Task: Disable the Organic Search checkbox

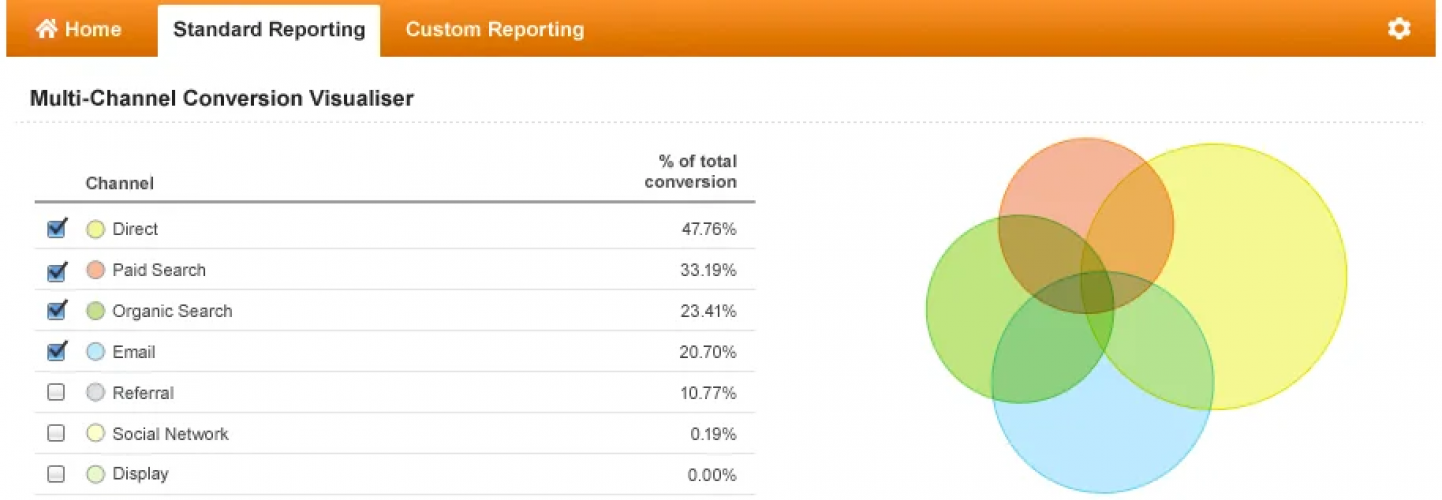Action: point(57,311)
